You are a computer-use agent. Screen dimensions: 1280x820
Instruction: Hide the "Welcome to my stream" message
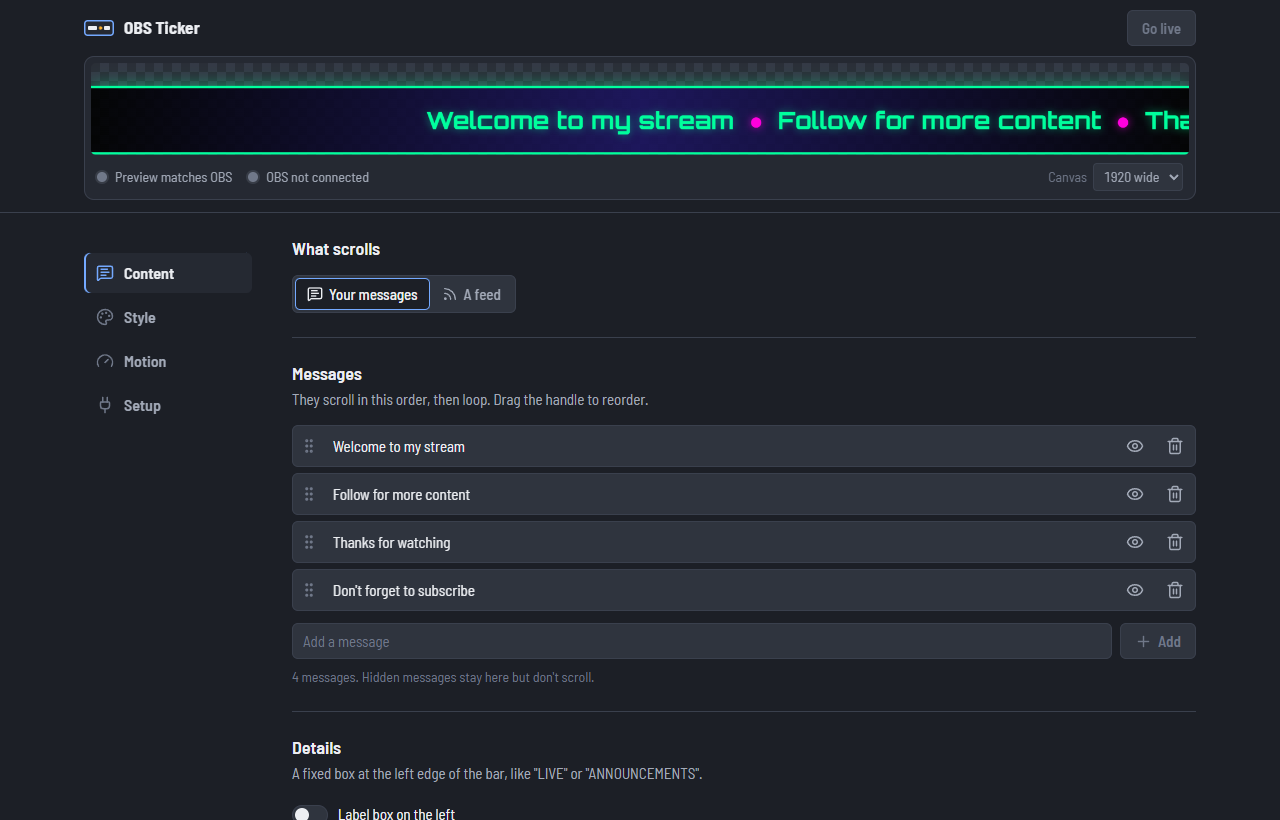[x=1135, y=446]
